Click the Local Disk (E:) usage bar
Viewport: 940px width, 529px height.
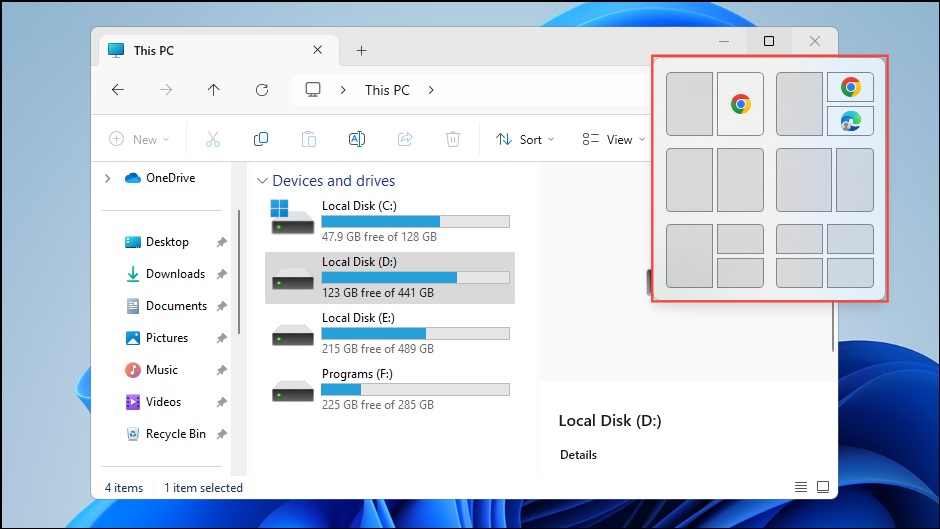415,333
